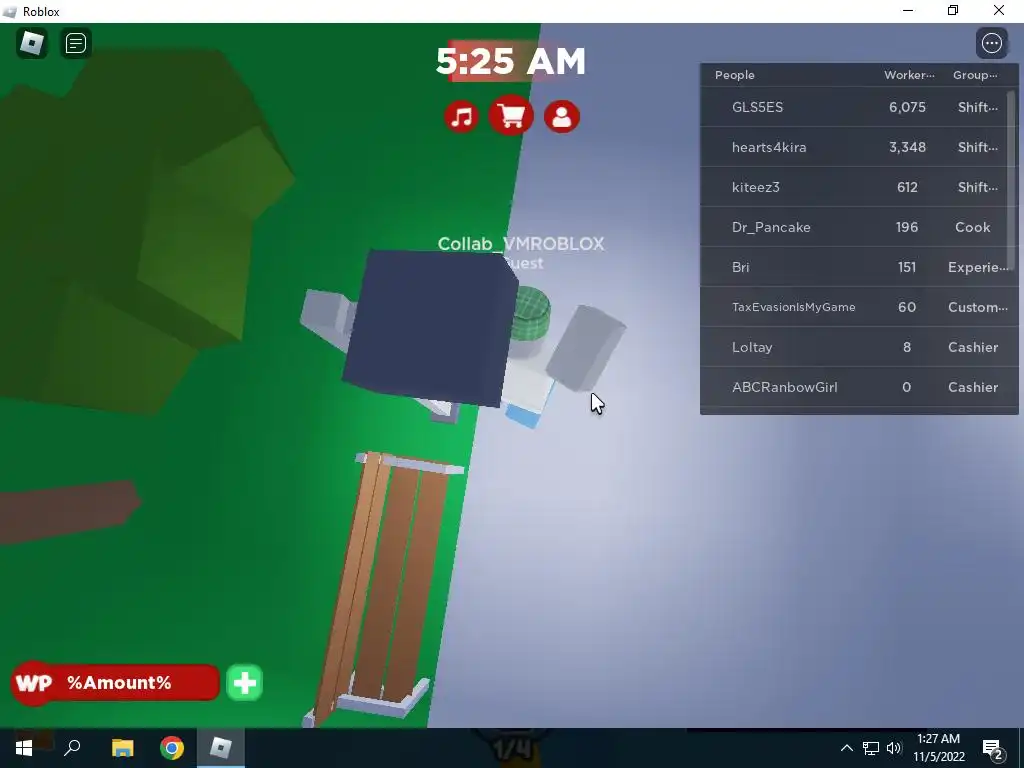Click the 5:25 AM game clock
Viewport: 1024px width, 768px height.
(511, 61)
